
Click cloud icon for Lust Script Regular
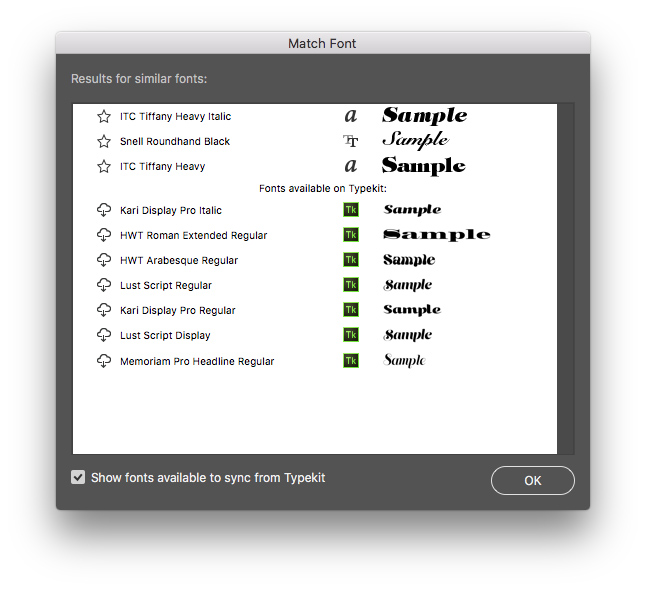[x=104, y=285]
